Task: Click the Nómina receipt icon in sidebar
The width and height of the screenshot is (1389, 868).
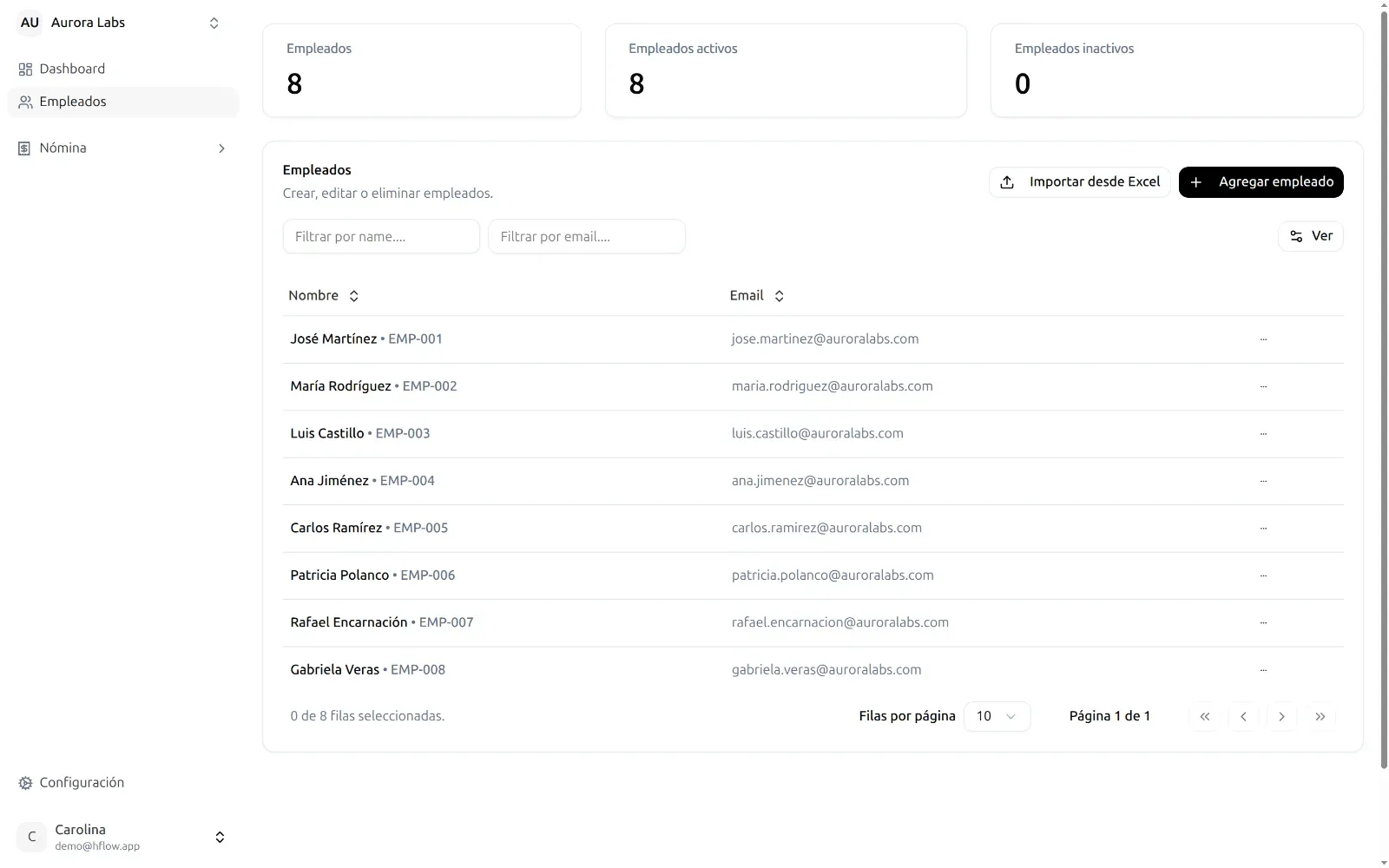Action: tap(24, 148)
